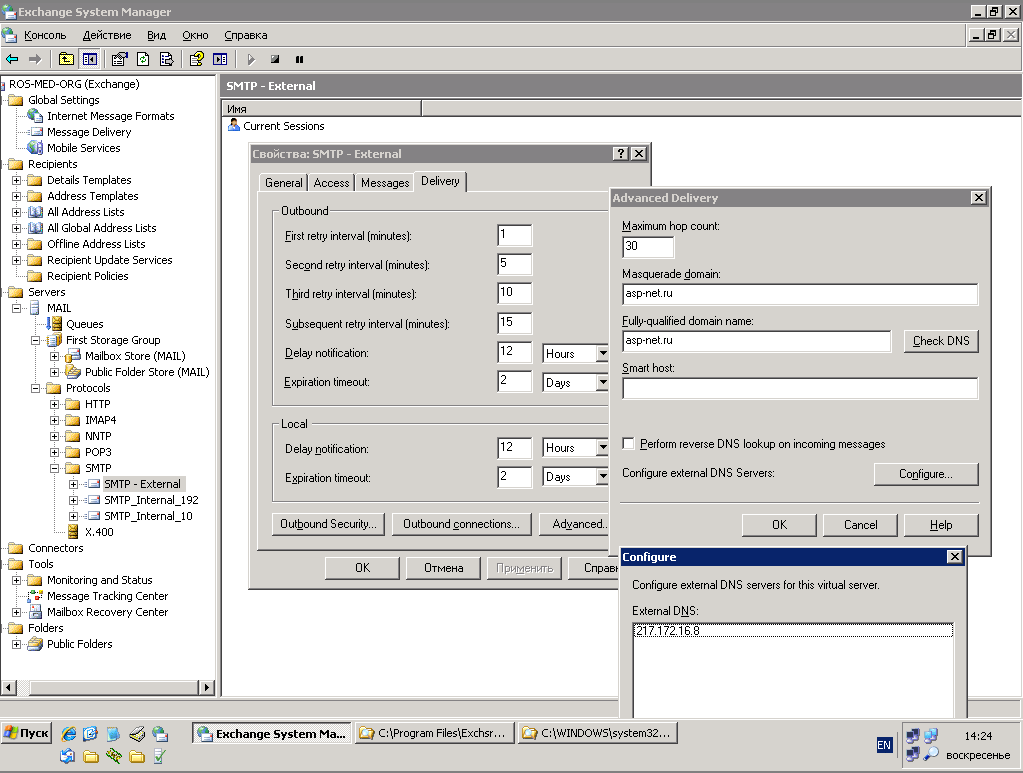Image resolution: width=1023 pixels, height=773 pixels.
Task: Open the Properties toolbar icon
Action: (119, 59)
